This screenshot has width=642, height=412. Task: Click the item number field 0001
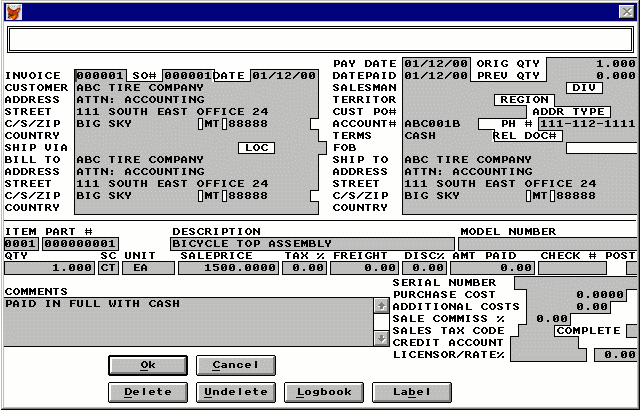(x=21, y=244)
